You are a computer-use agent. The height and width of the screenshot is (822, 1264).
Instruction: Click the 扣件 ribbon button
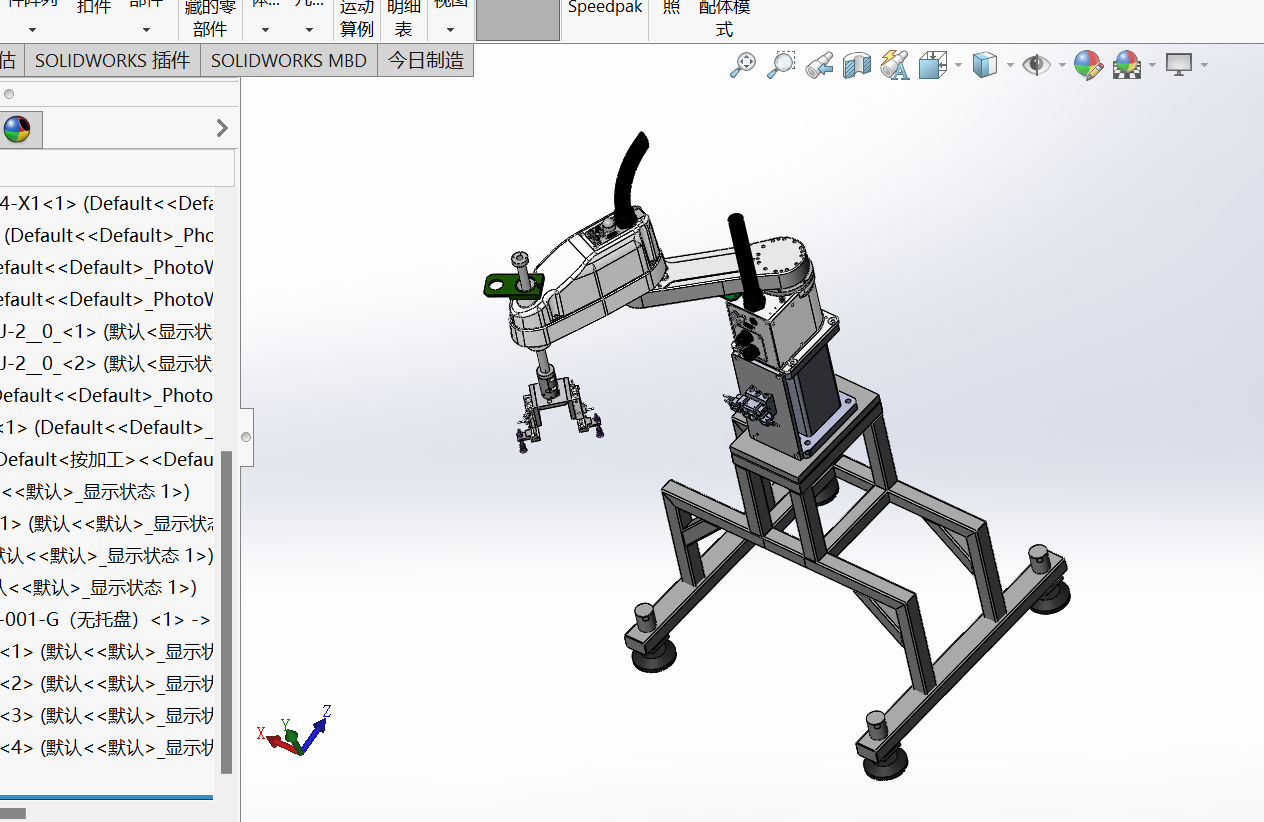coord(94,8)
